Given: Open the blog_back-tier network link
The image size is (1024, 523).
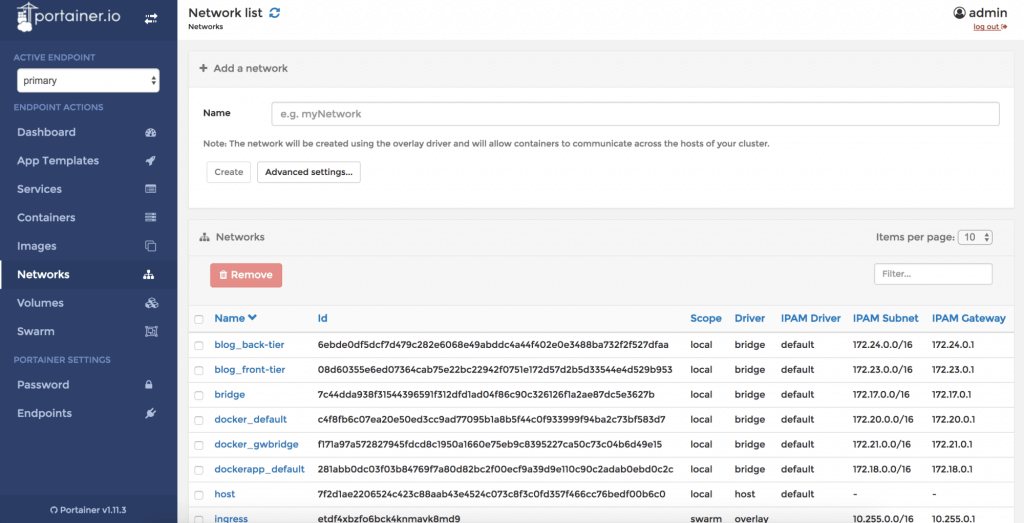Looking at the screenshot, I should [249, 345].
